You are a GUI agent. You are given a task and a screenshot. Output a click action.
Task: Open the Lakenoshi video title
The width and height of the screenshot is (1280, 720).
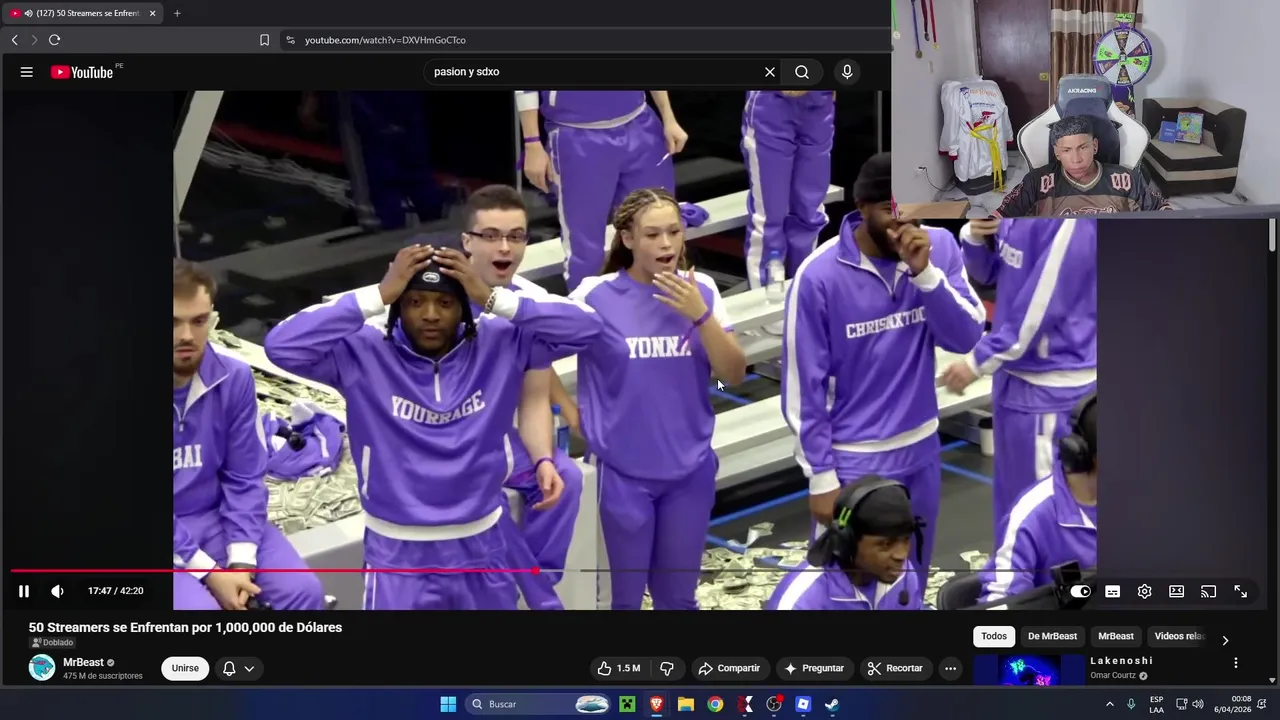tap(1121, 661)
